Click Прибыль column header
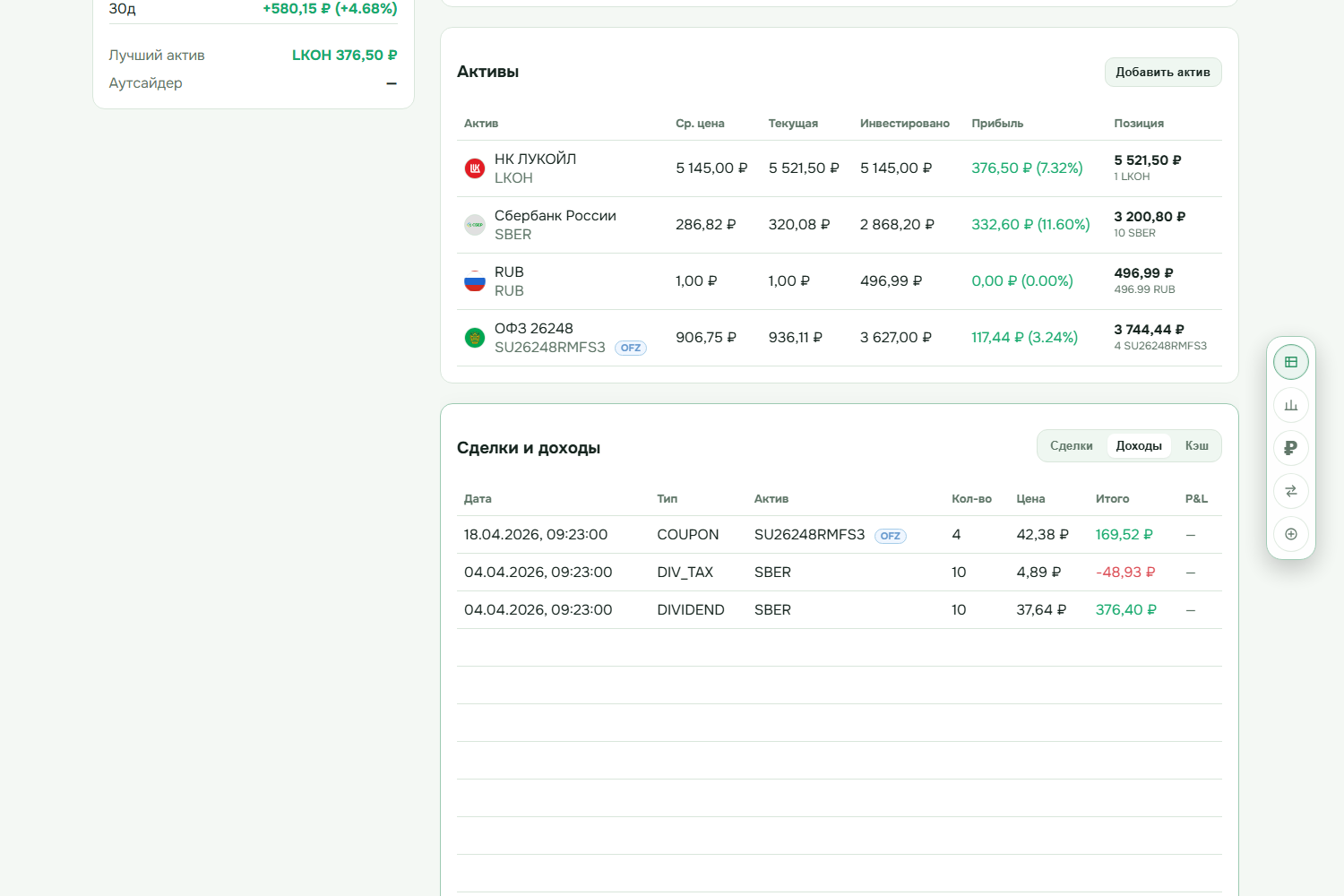 pyautogui.click(x=997, y=124)
